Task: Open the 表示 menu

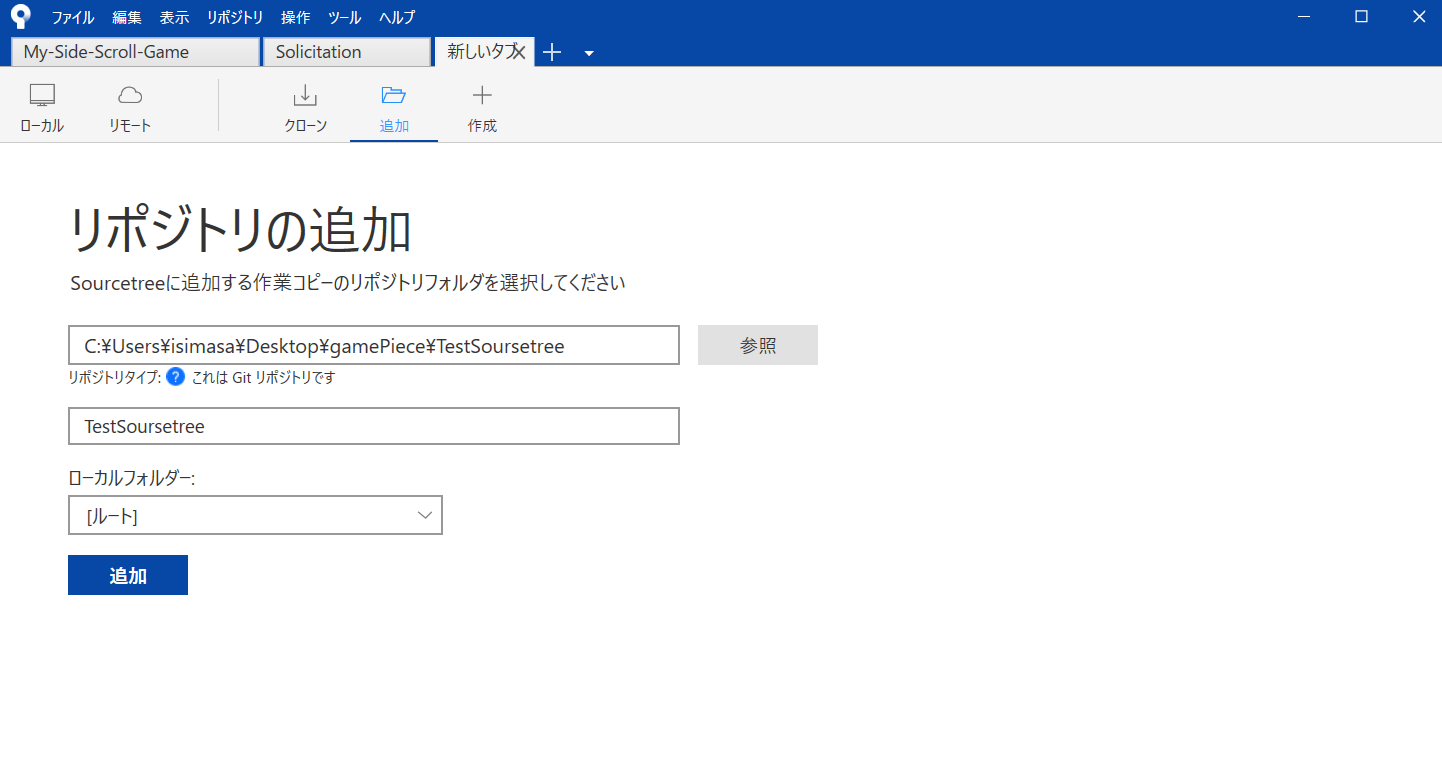Action: pos(175,18)
